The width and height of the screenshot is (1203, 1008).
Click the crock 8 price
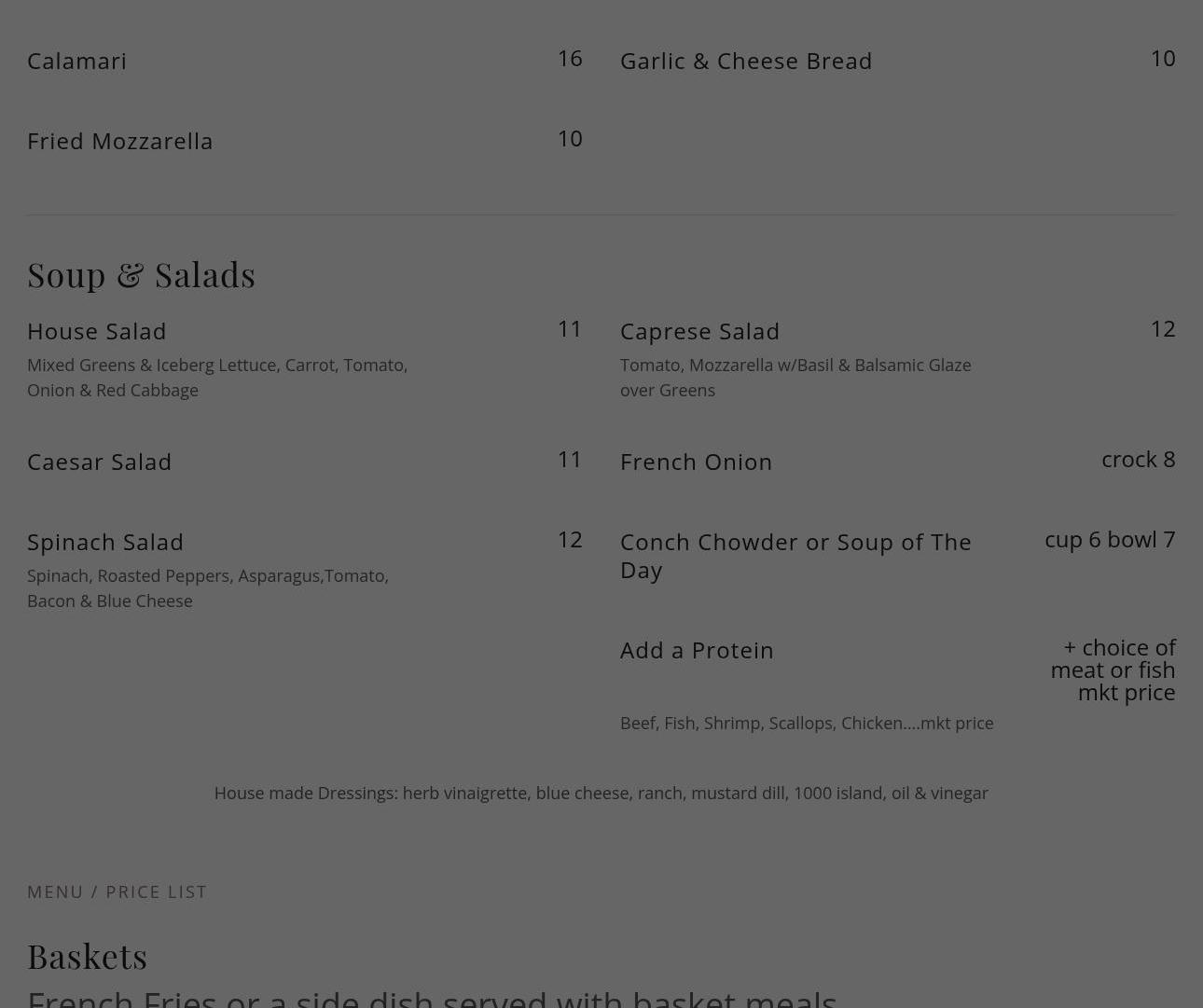pyautogui.click(x=1138, y=459)
